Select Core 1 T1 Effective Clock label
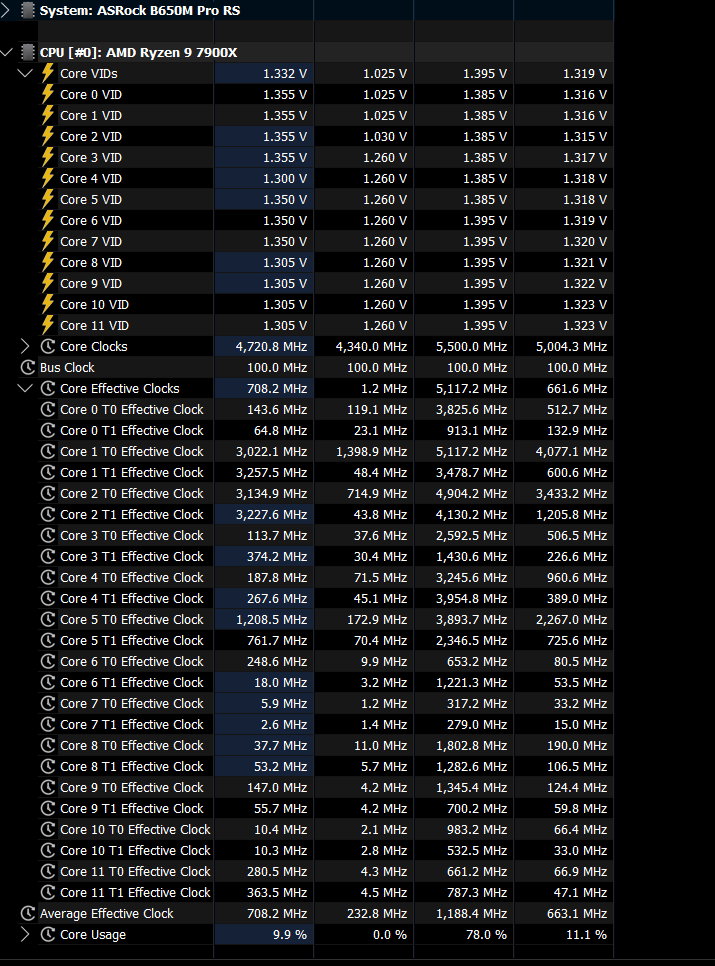The height and width of the screenshot is (966, 715). pos(132,472)
